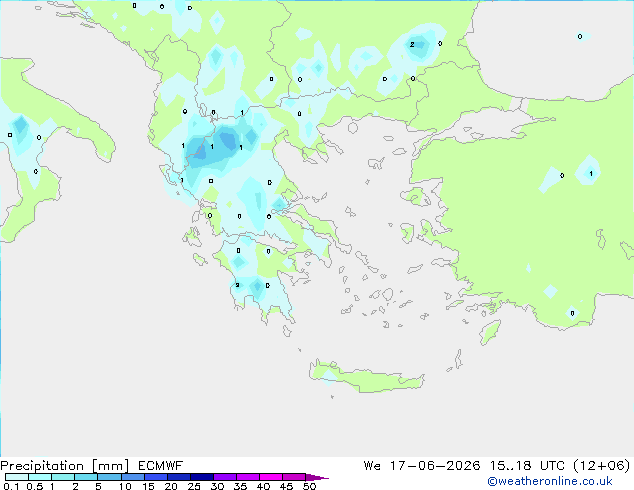Click the legend label '0.1'

point(11,486)
